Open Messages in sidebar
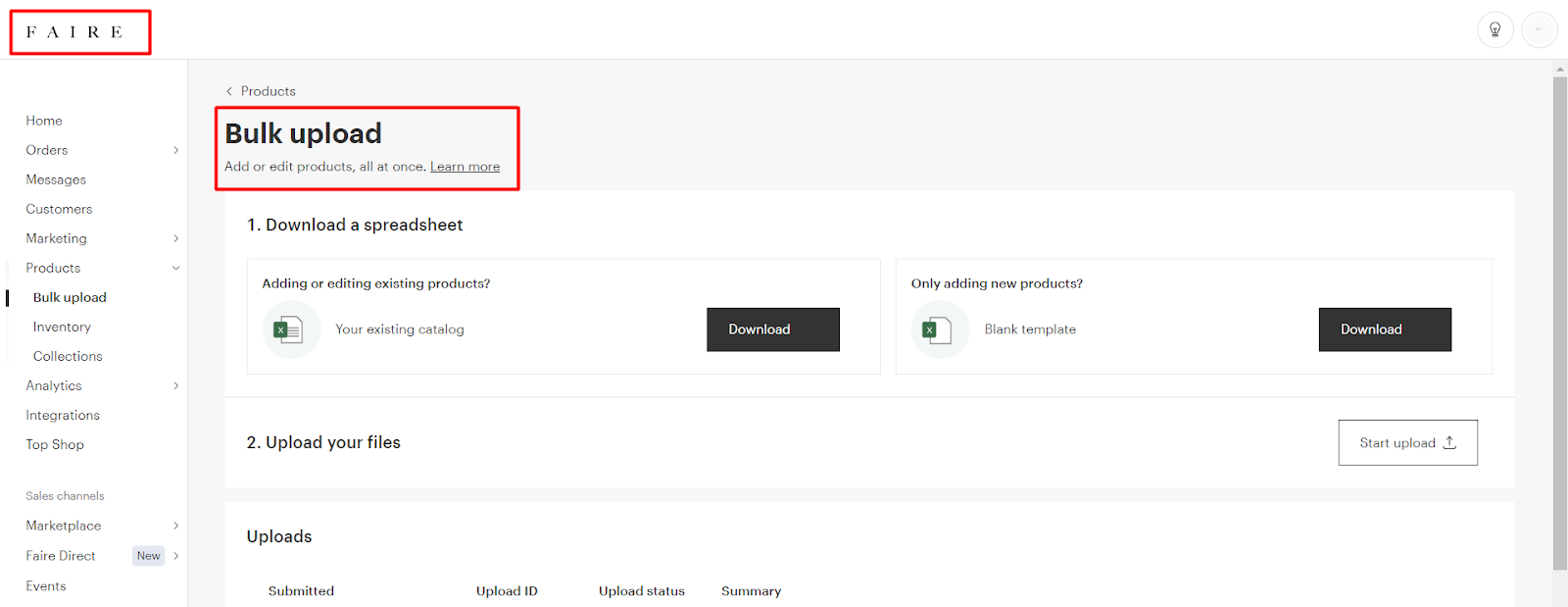Screen dimensions: 1568x607 coord(56,179)
